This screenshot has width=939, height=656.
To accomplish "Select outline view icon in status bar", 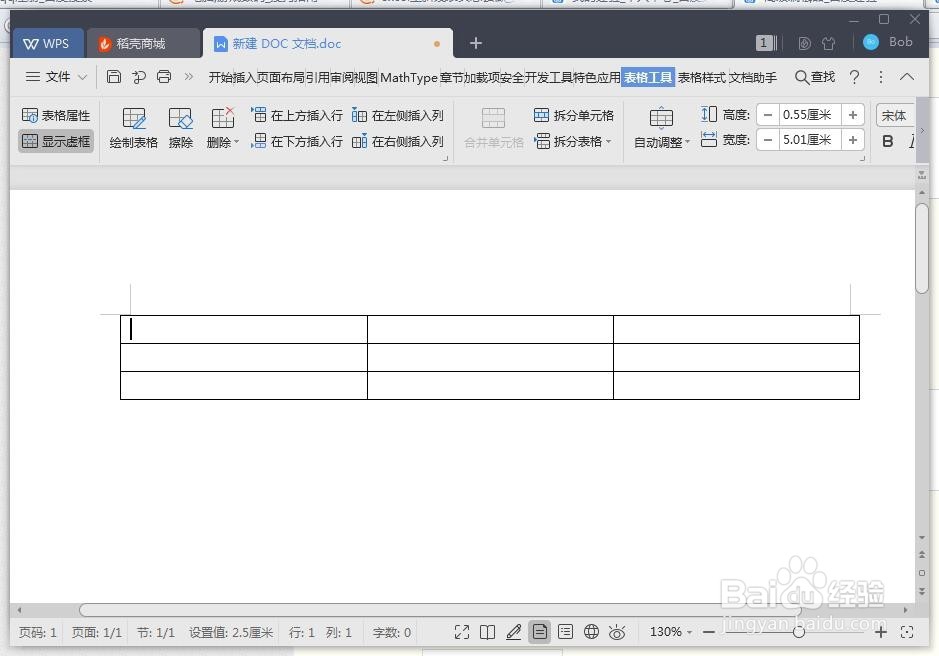I will click(x=565, y=631).
